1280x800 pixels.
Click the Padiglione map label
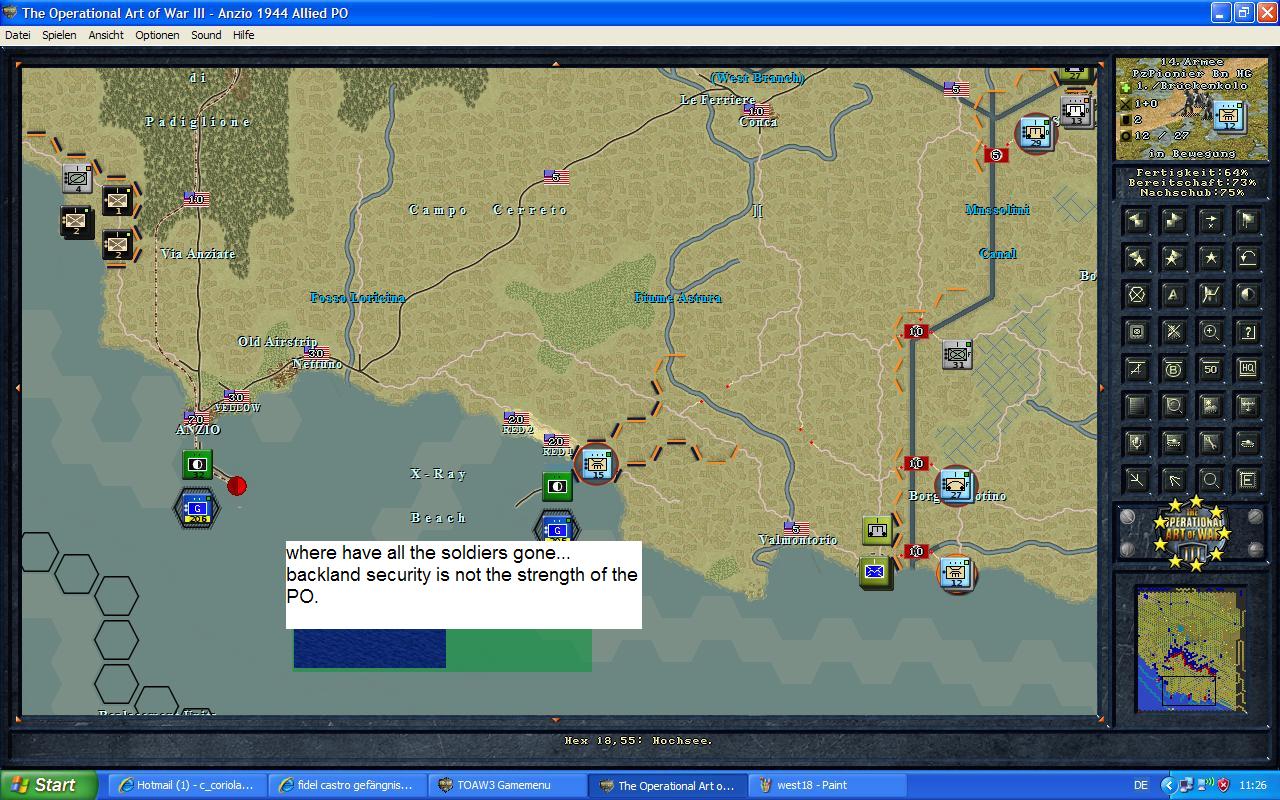coord(198,122)
